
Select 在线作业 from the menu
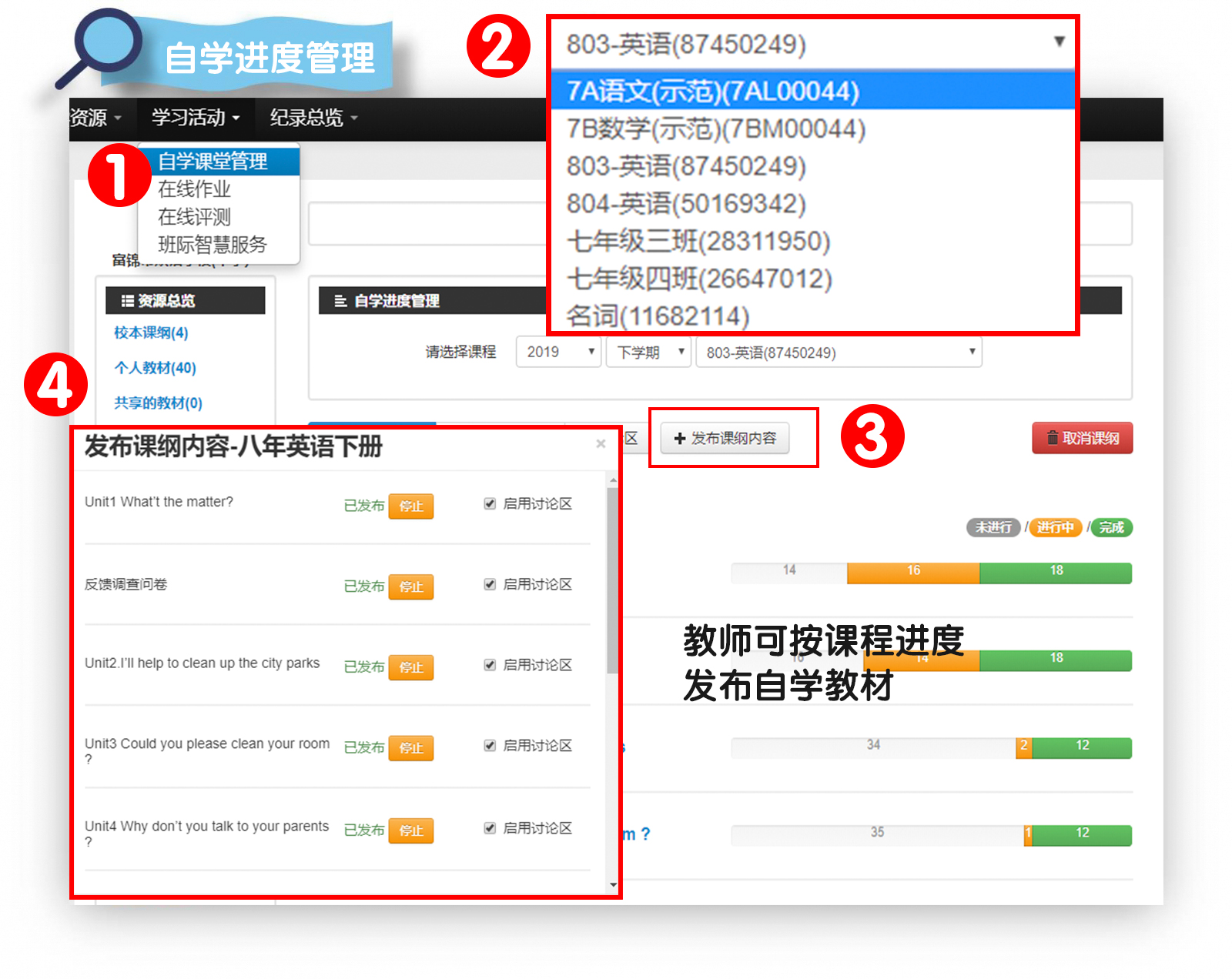(x=194, y=189)
